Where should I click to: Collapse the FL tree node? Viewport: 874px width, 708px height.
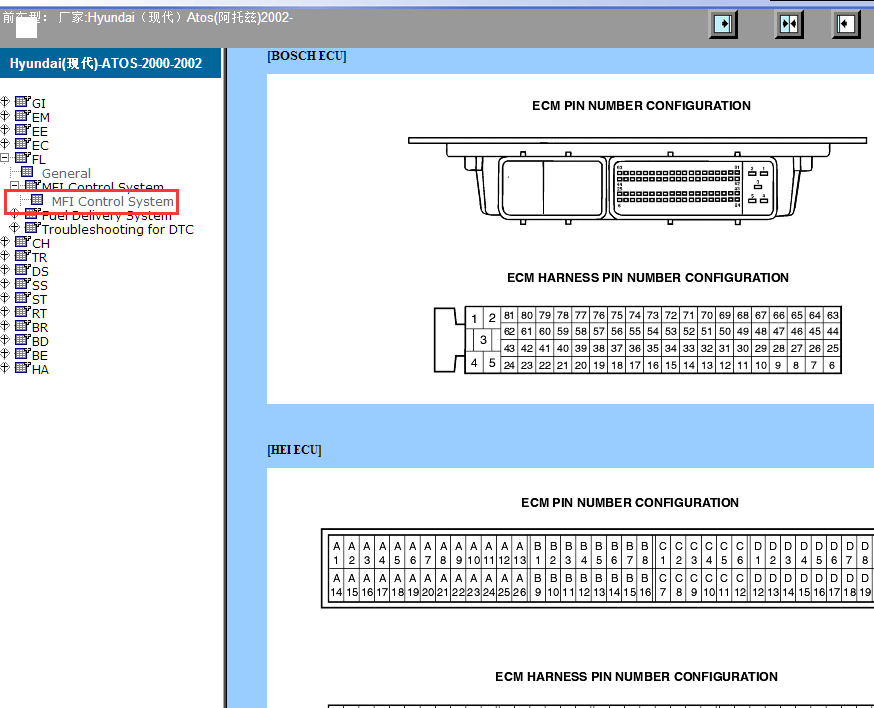tap(5, 158)
